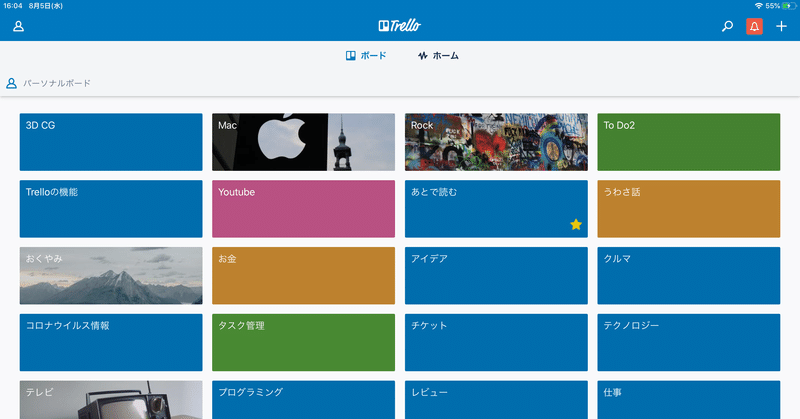Open the Mac board thumbnail
800x419 pixels.
pyautogui.click(x=304, y=142)
